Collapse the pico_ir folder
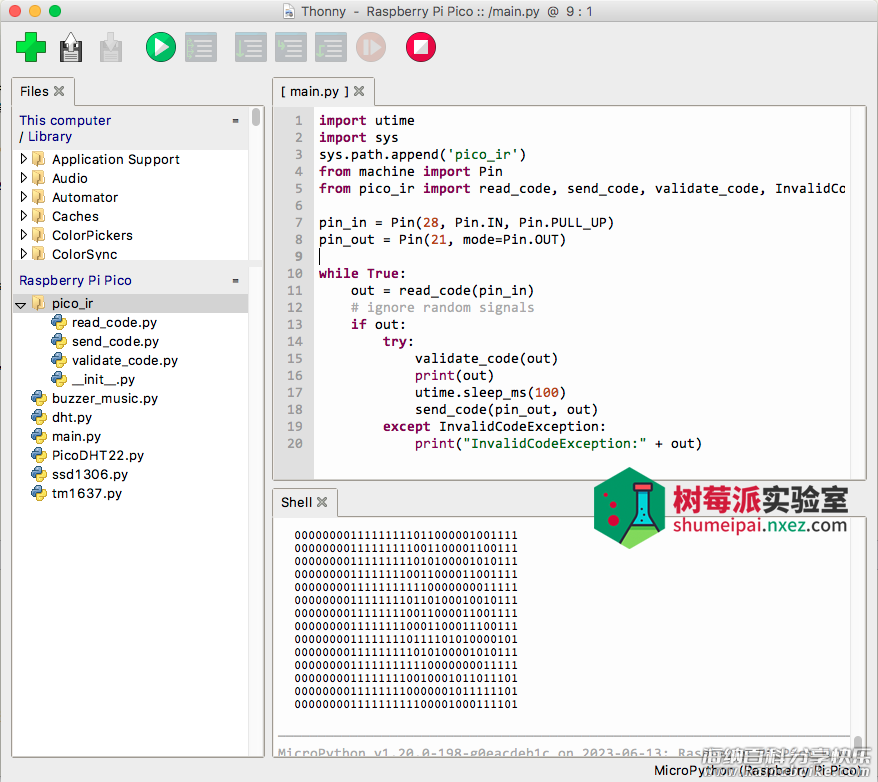The height and width of the screenshot is (782, 878). (x=21, y=305)
